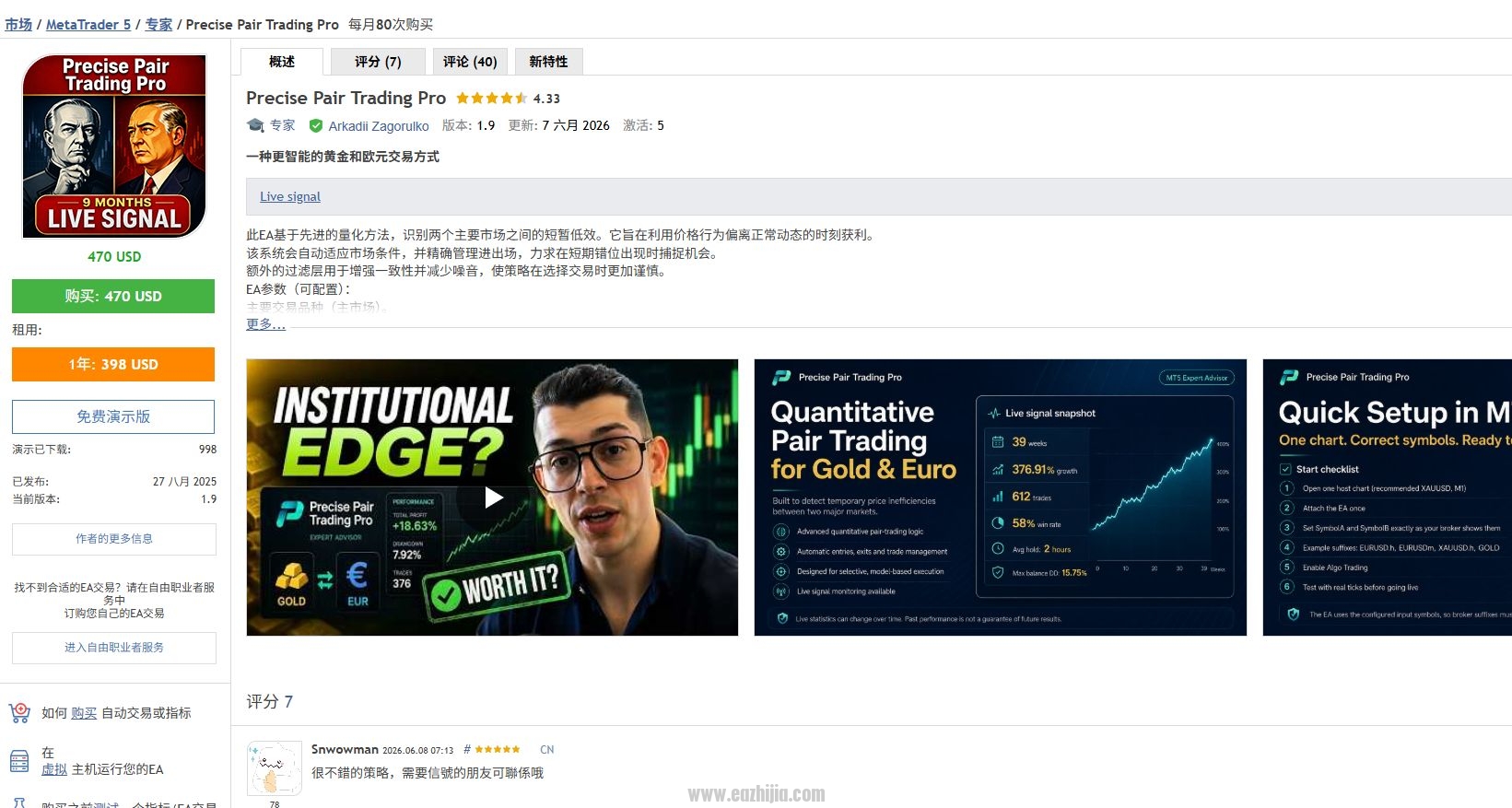Click the Precise Pair Trading Pro page title
This screenshot has width=1512, height=808.
(x=346, y=98)
